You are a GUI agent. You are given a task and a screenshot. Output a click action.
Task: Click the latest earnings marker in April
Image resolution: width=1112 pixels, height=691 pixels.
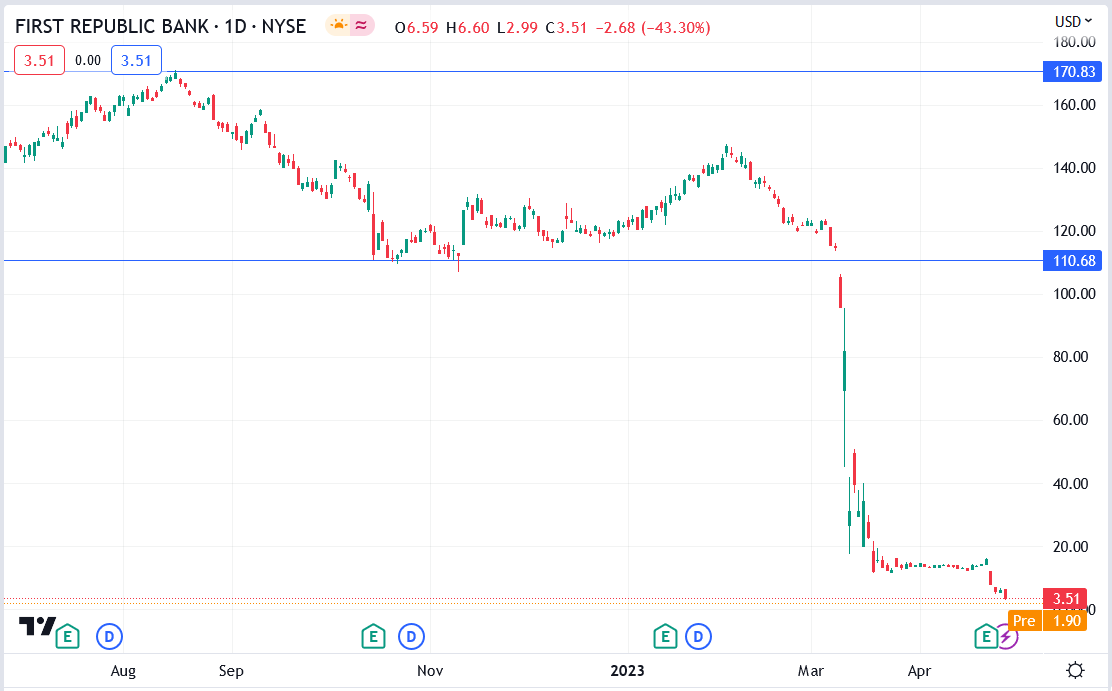pyautogui.click(x=986, y=635)
